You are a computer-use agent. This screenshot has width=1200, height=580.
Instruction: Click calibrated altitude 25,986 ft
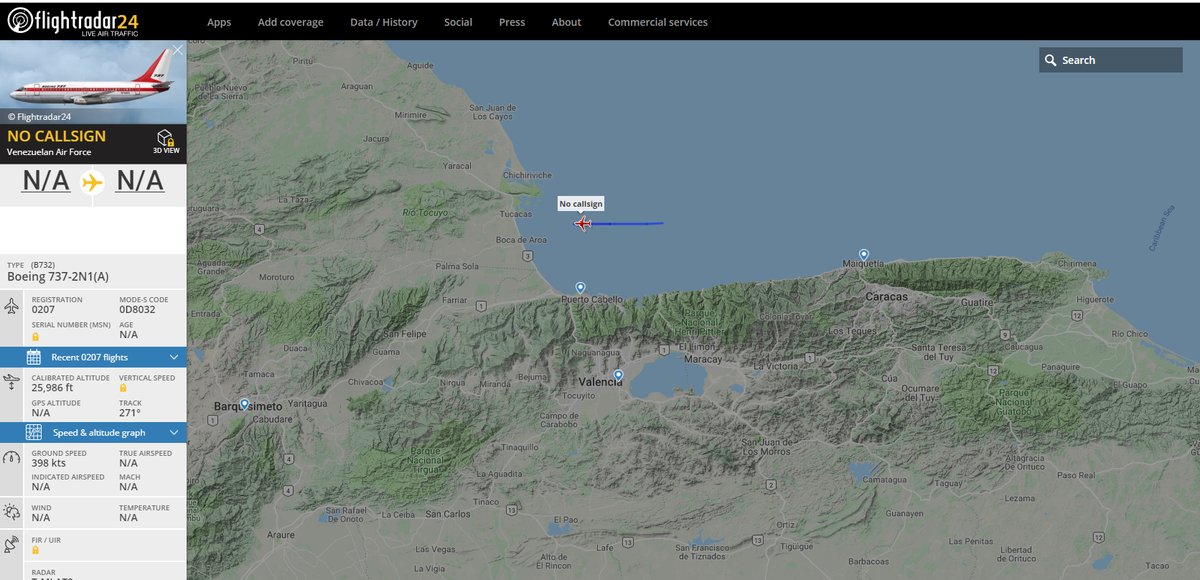(x=52, y=387)
